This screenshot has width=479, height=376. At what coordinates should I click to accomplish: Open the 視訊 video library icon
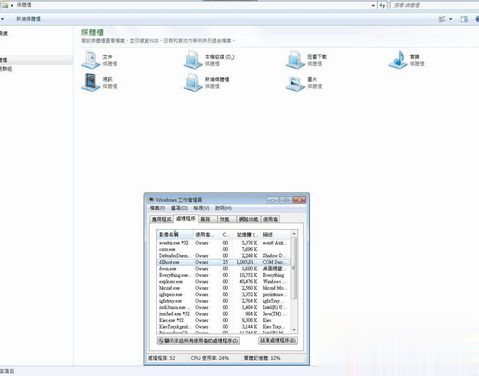coord(91,82)
